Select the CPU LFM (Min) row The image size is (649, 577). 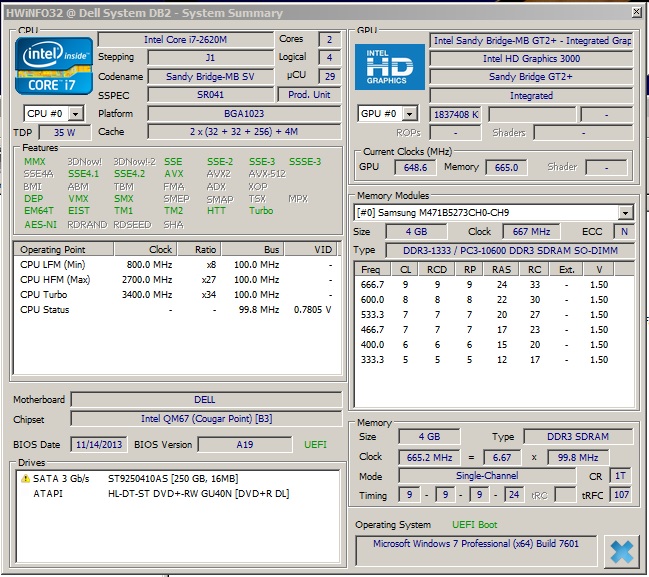point(177,264)
